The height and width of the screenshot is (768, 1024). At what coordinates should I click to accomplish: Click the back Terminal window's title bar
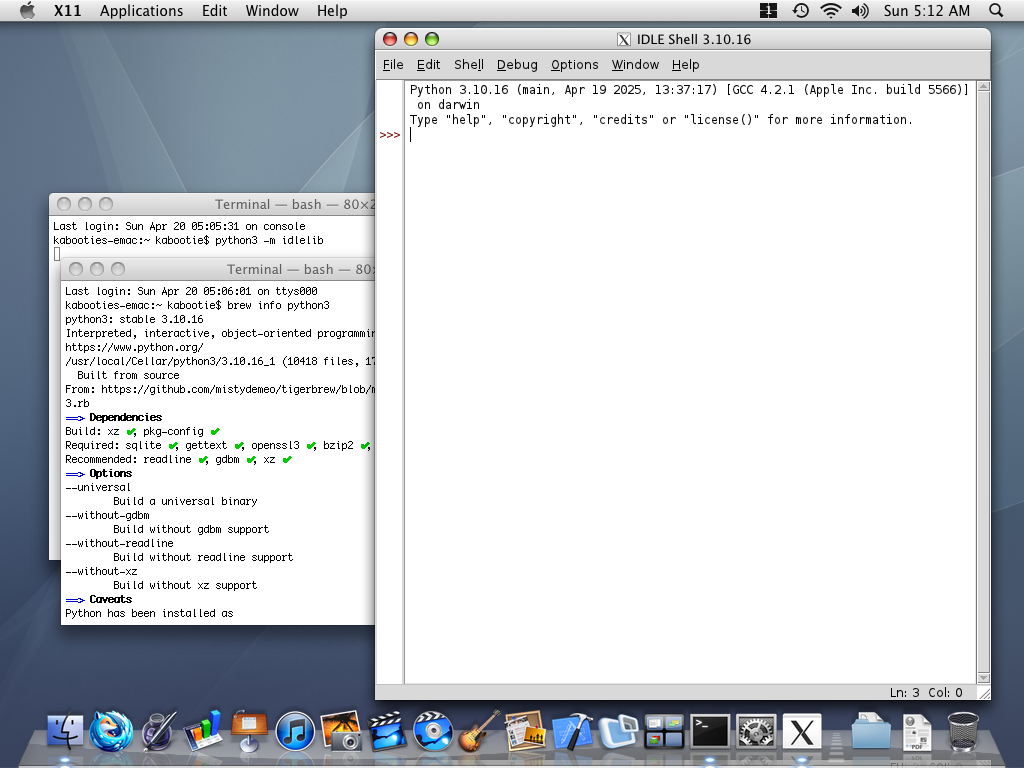coord(212,204)
